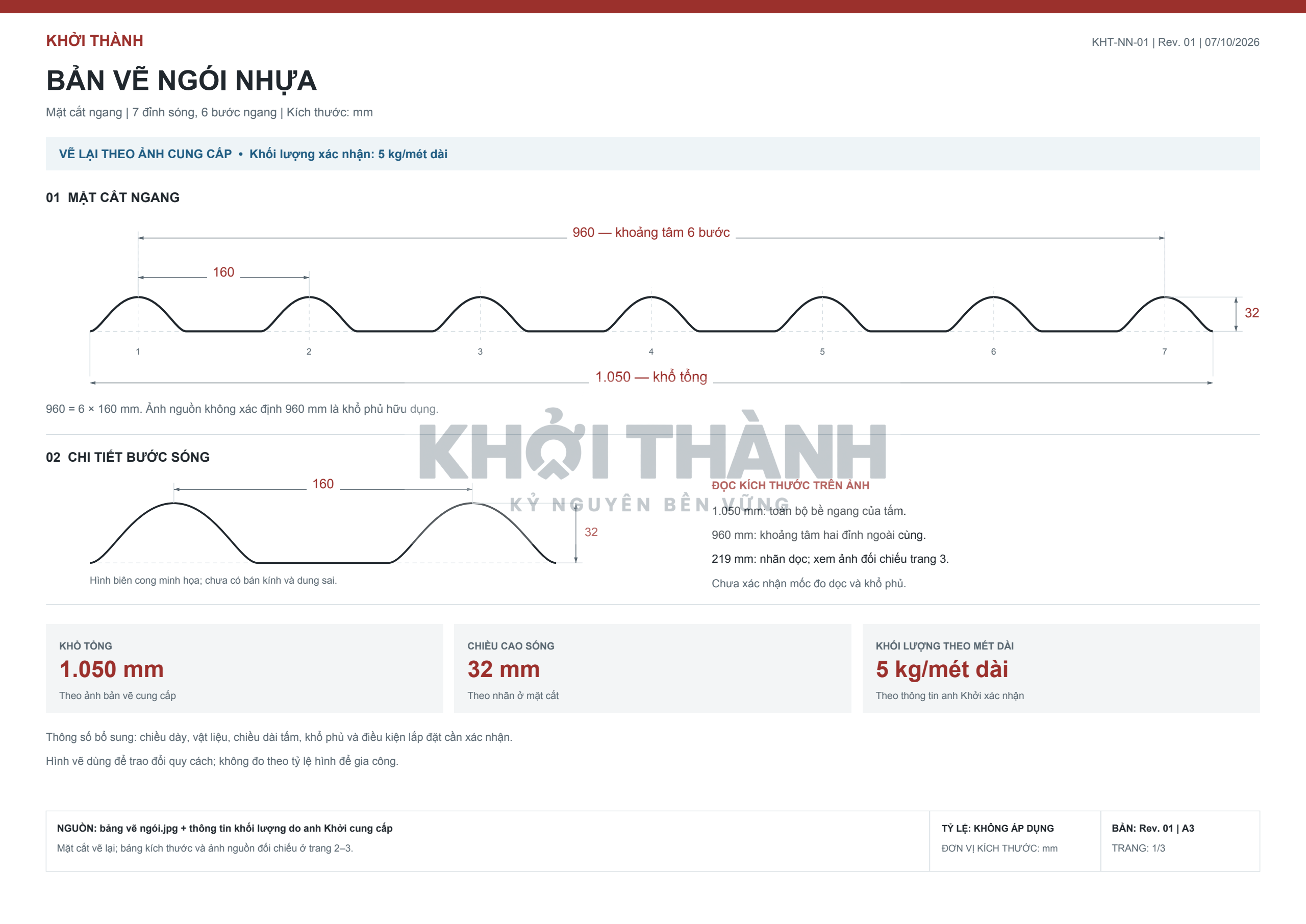Click the label "KHỐI LƯỢNG THEO MÉT DÀI"

[x=944, y=646]
